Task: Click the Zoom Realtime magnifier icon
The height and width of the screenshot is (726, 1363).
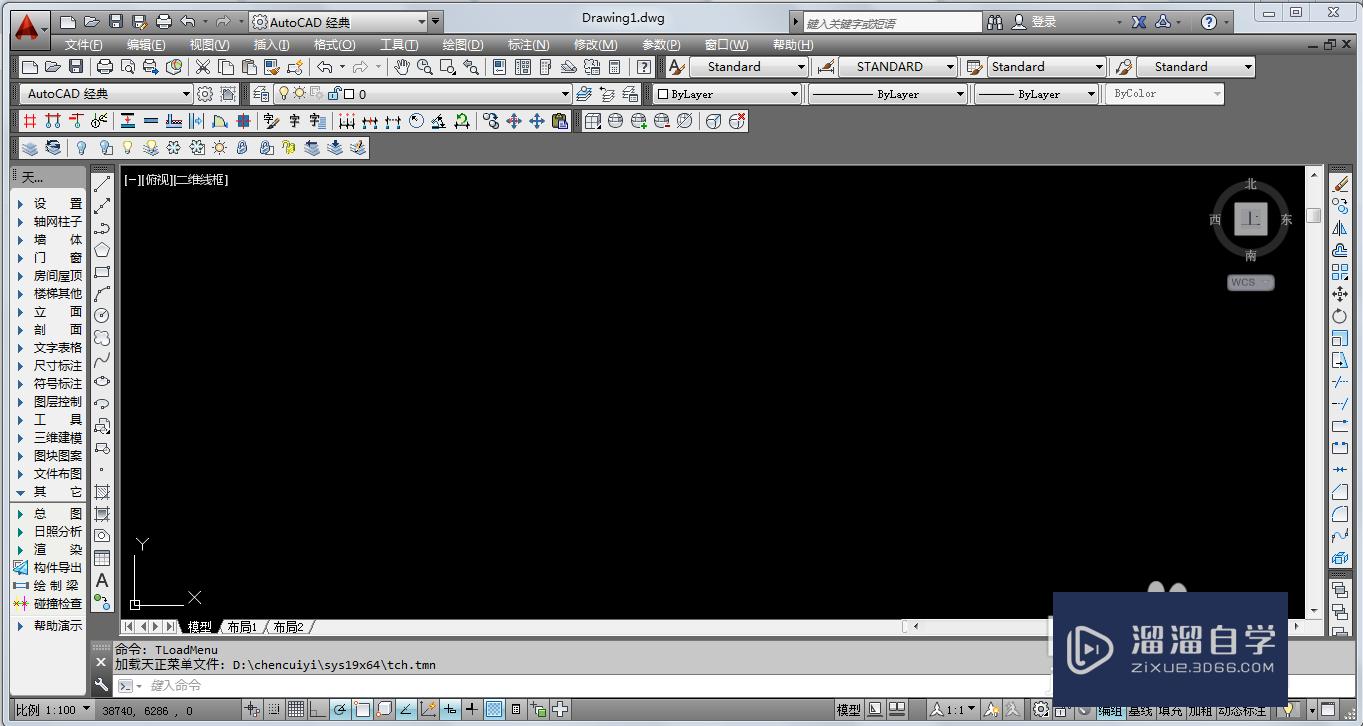Action: coord(425,67)
